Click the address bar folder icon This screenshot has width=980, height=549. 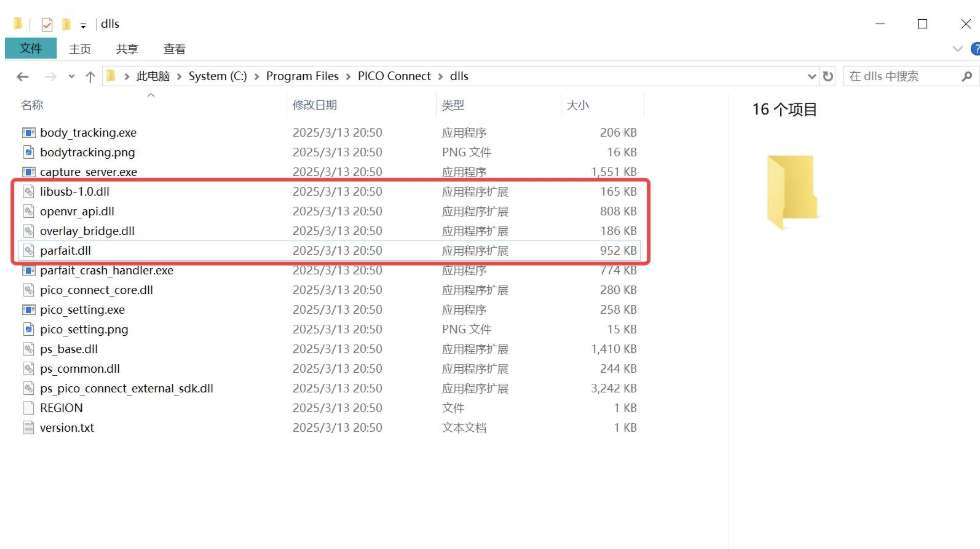click(x=111, y=76)
